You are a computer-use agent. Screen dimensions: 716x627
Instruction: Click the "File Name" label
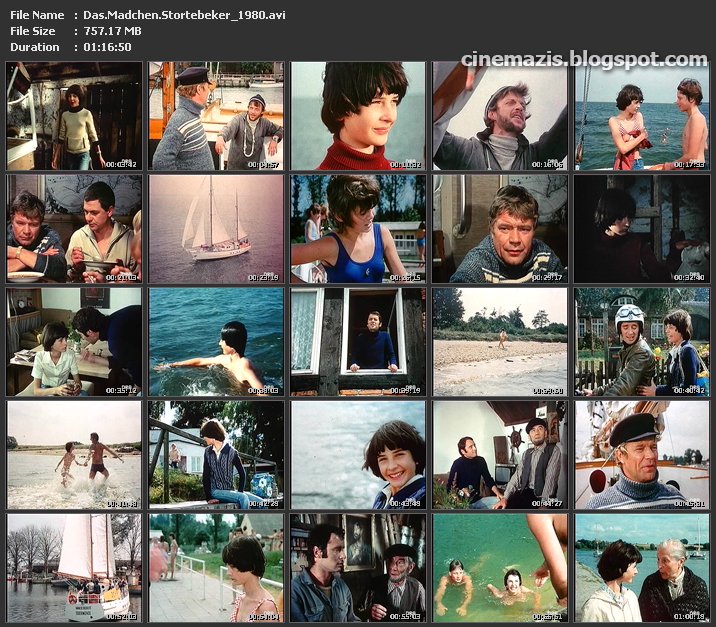pos(37,15)
